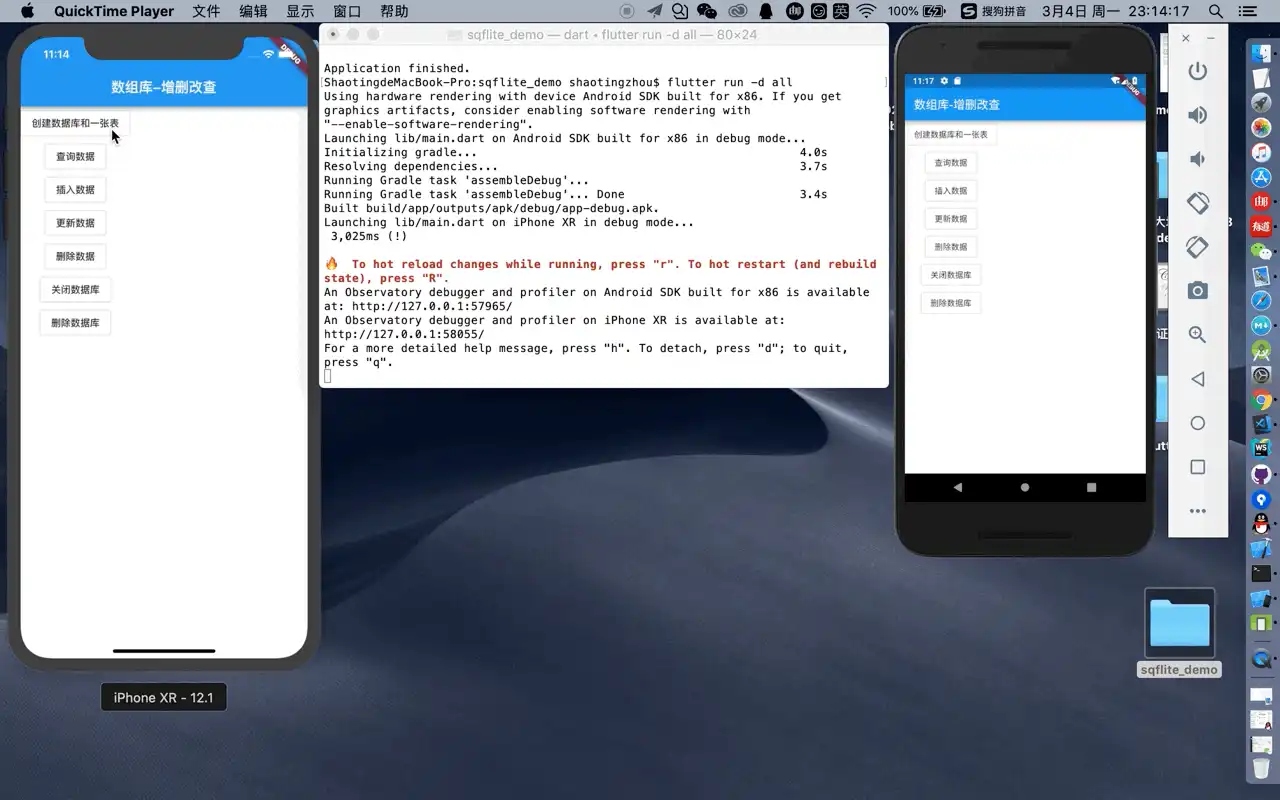This screenshot has height=800, width=1280.
Task: Click the emulator zoom magnifier icon
Action: [x=1197, y=335]
